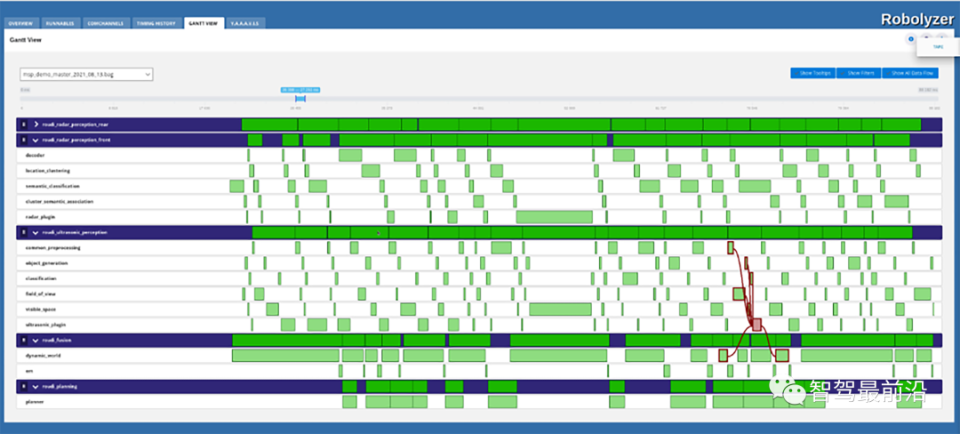Viewport: 960px width, 434px height.
Task: Click red-outlined bar in field_of_view row
Action: click(739, 294)
